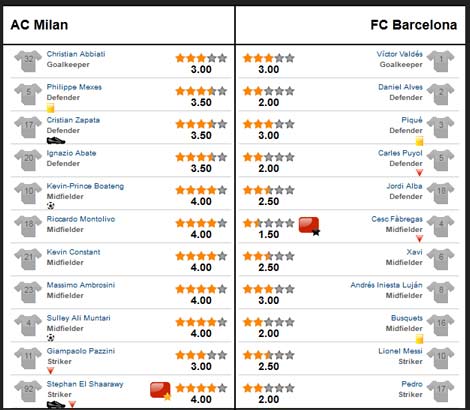The image size is (470, 410).
Task: Click the soccer ball icon under Kevin-Prince Boateng
Action: pyautogui.click(x=51, y=206)
